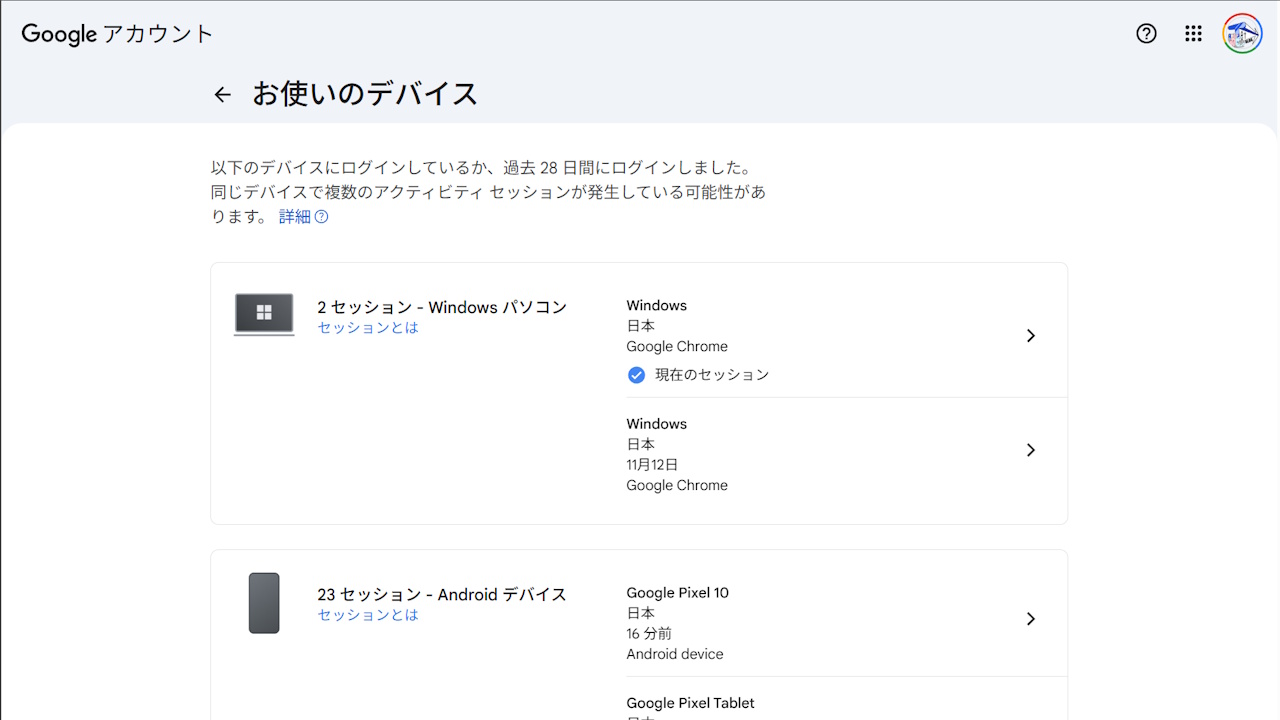Select the Google Pixel 10 device name
The height and width of the screenshot is (720, 1280).
(677, 592)
